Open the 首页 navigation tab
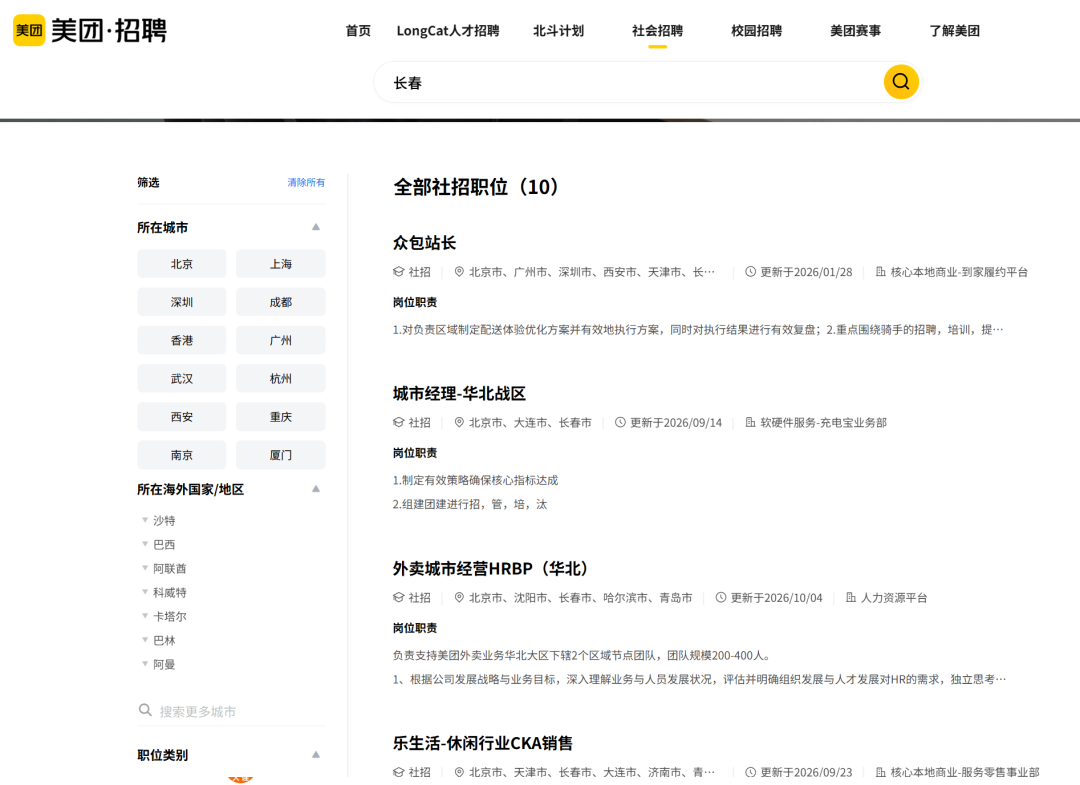 tap(358, 31)
